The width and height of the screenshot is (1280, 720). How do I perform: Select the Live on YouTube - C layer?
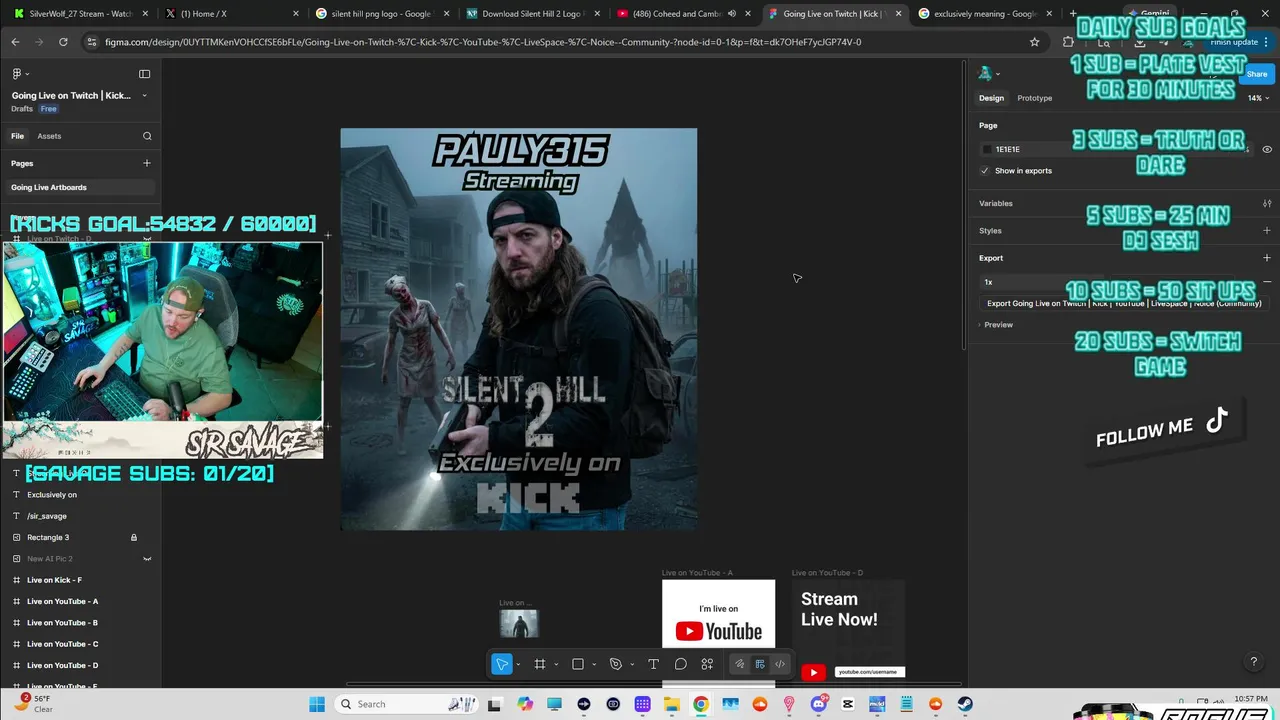[62, 644]
